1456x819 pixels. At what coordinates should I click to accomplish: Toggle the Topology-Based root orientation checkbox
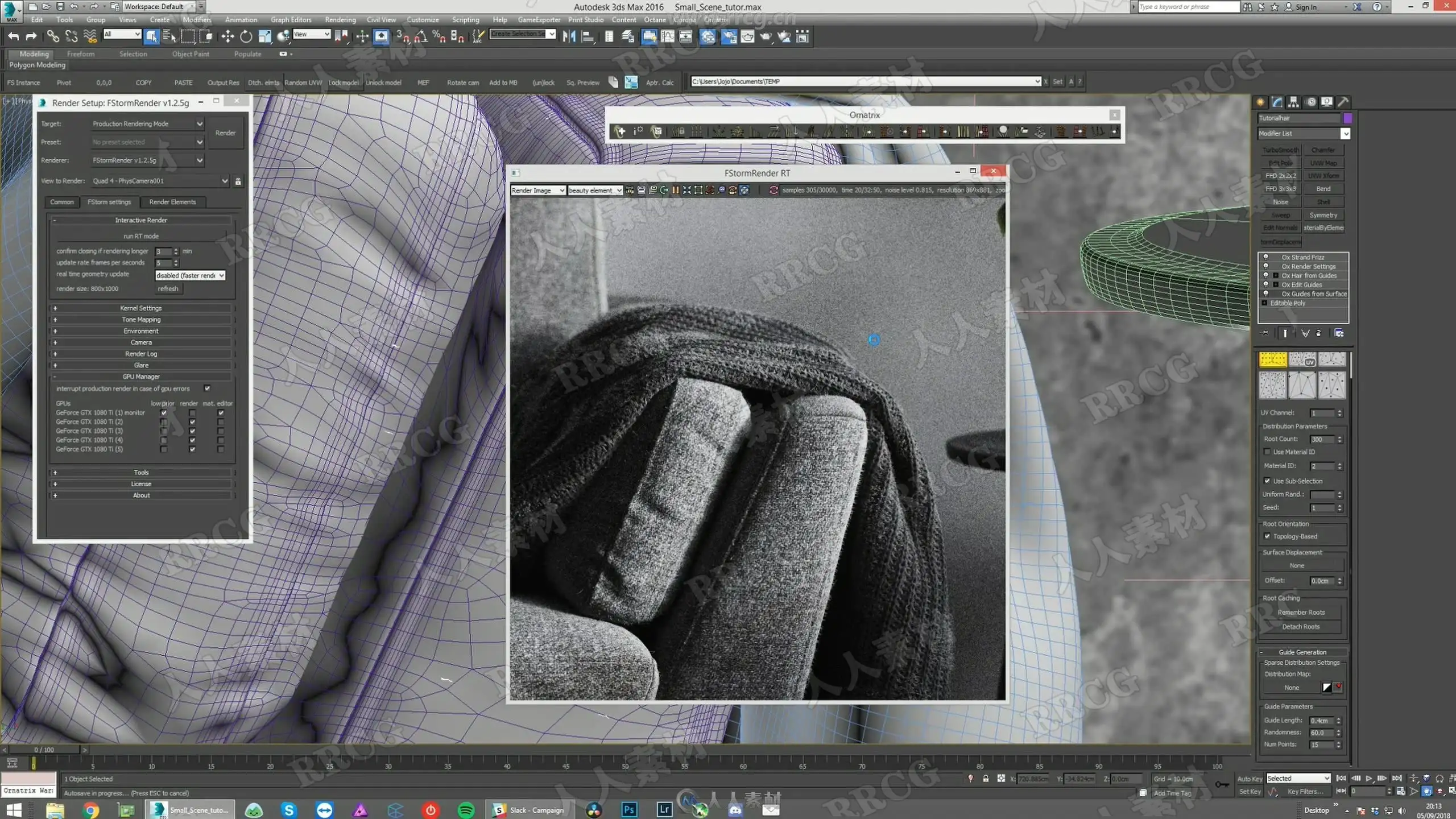click(x=1267, y=536)
